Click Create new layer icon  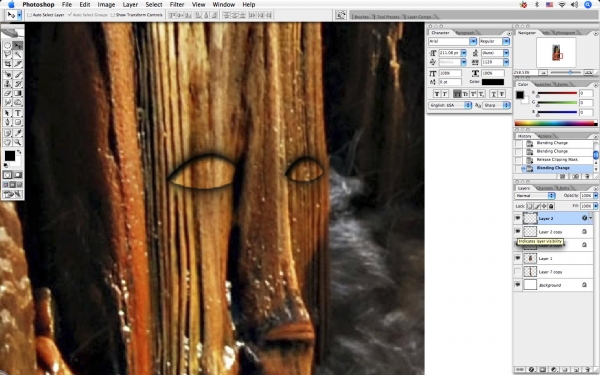coord(576,370)
